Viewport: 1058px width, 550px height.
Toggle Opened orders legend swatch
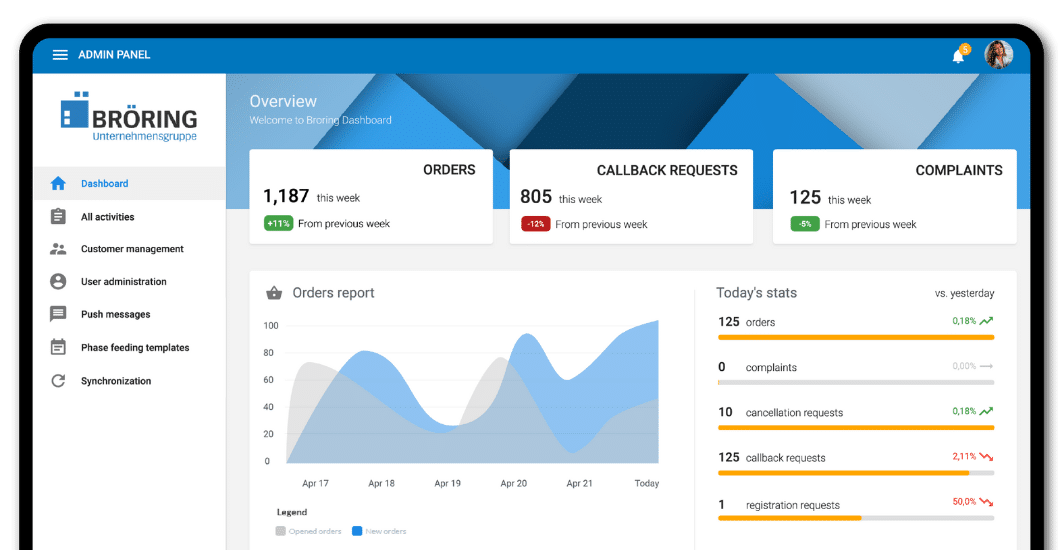pyautogui.click(x=281, y=531)
